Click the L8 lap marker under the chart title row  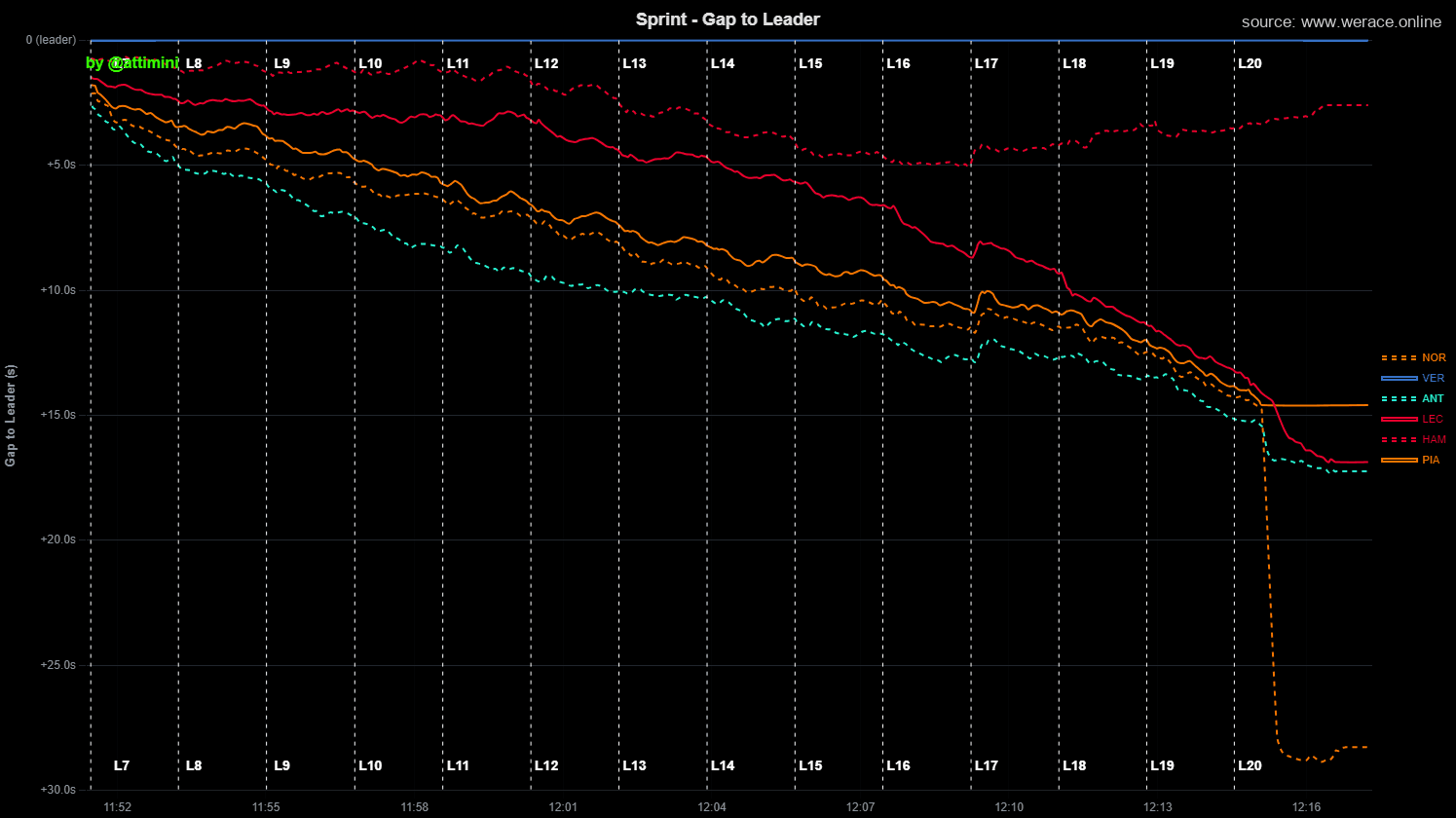(194, 63)
